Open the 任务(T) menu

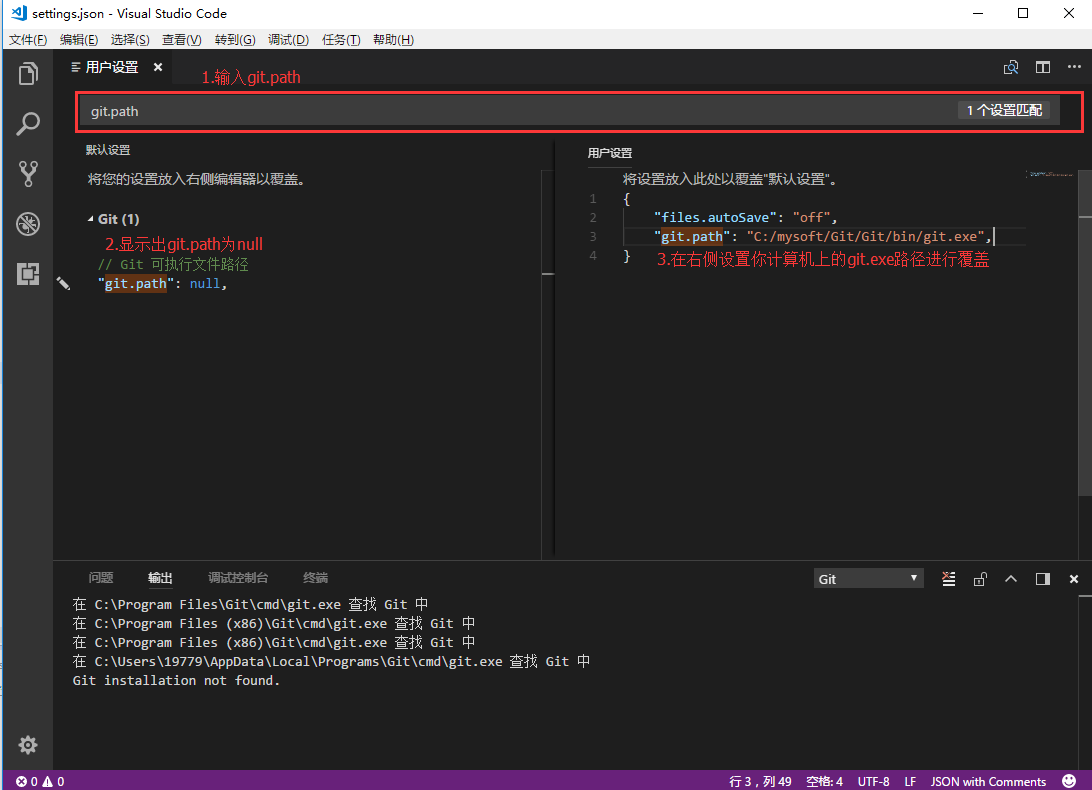[341, 40]
